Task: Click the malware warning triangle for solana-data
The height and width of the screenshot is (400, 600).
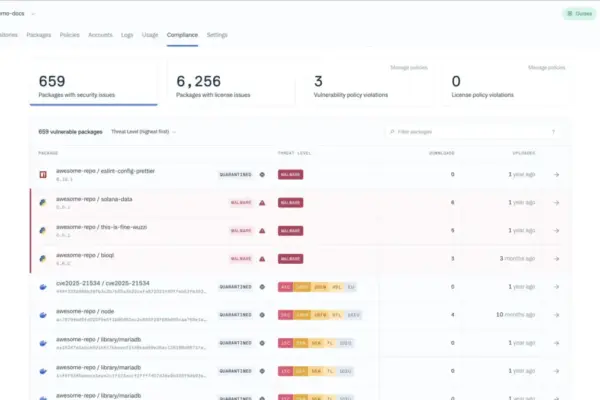Action: click(262, 202)
